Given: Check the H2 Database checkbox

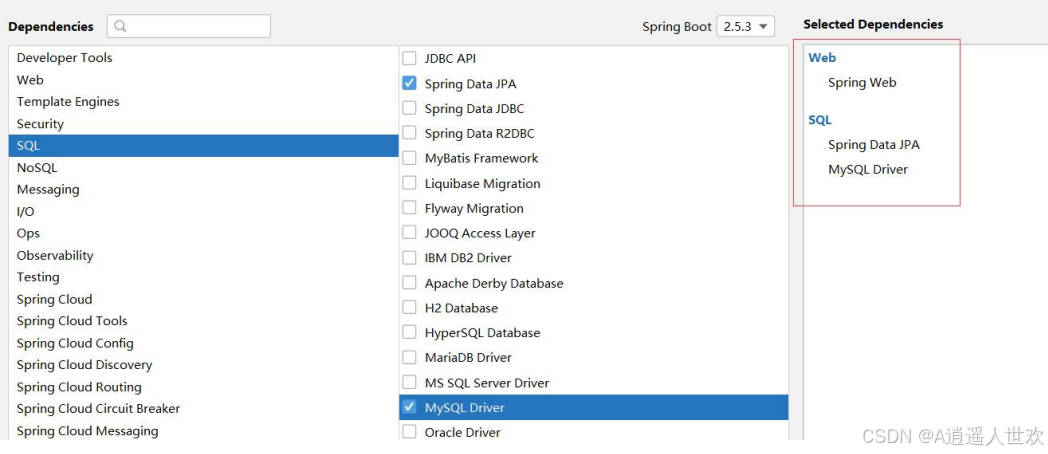Looking at the screenshot, I should click(x=409, y=308).
